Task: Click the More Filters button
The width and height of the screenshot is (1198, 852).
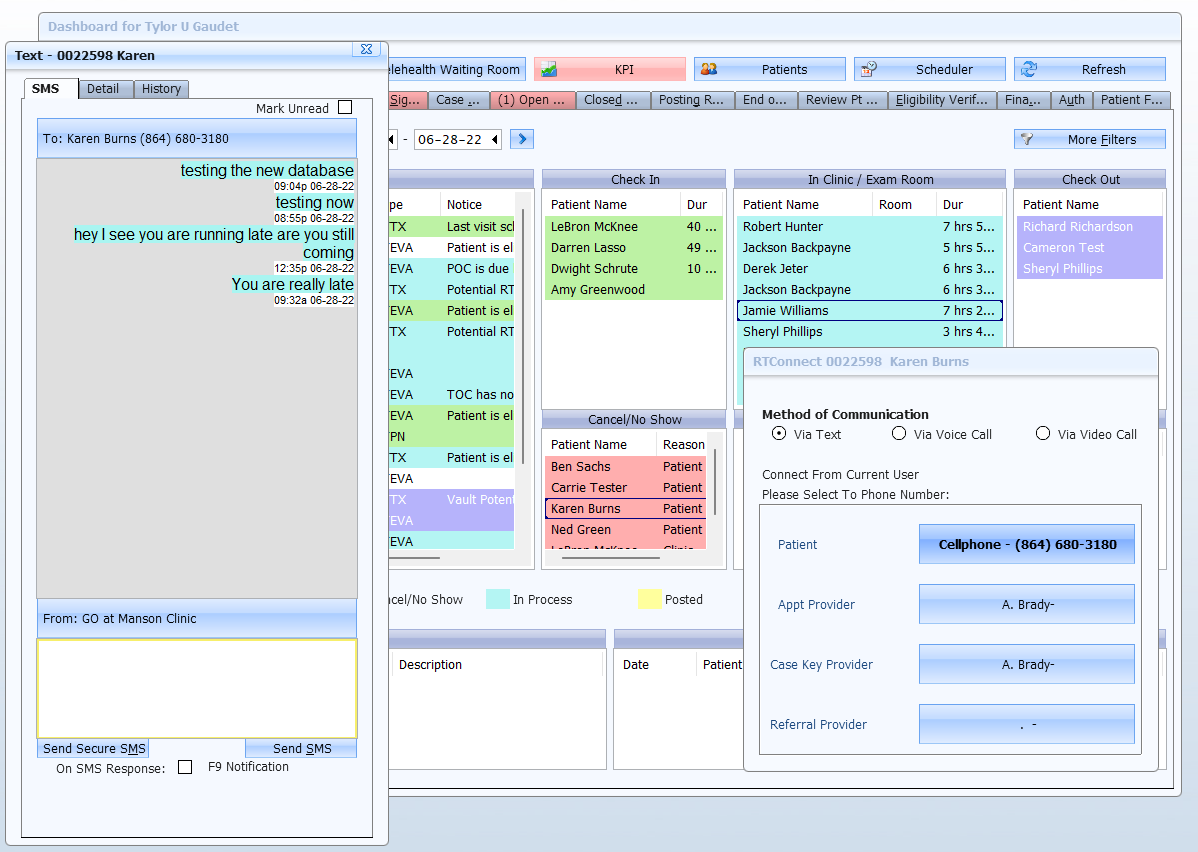Action: [1090, 139]
